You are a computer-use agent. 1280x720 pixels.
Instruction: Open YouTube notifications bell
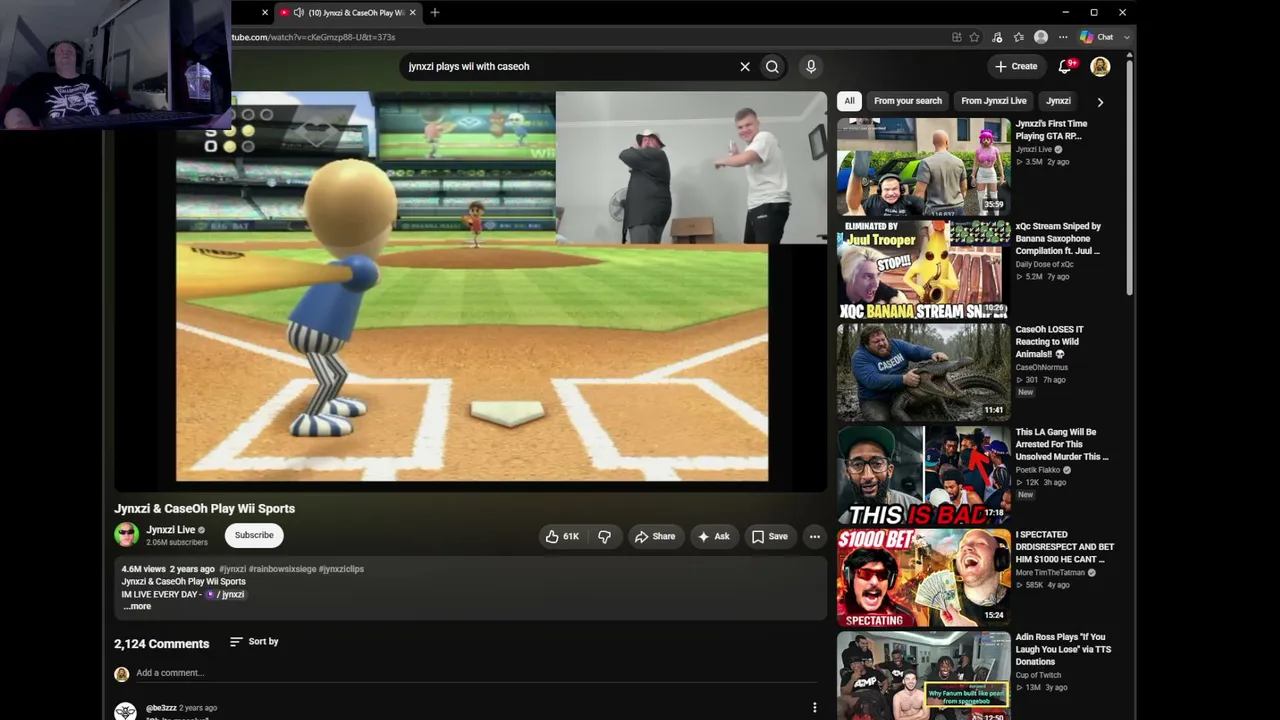click(1065, 66)
